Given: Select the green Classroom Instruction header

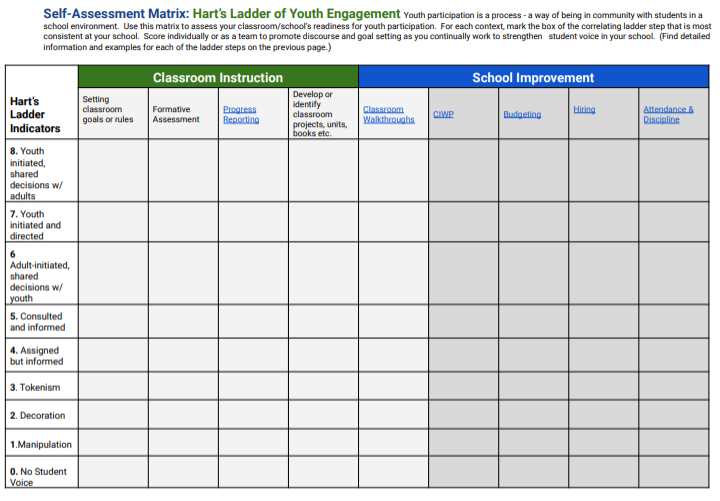Looking at the screenshot, I should click(218, 77).
